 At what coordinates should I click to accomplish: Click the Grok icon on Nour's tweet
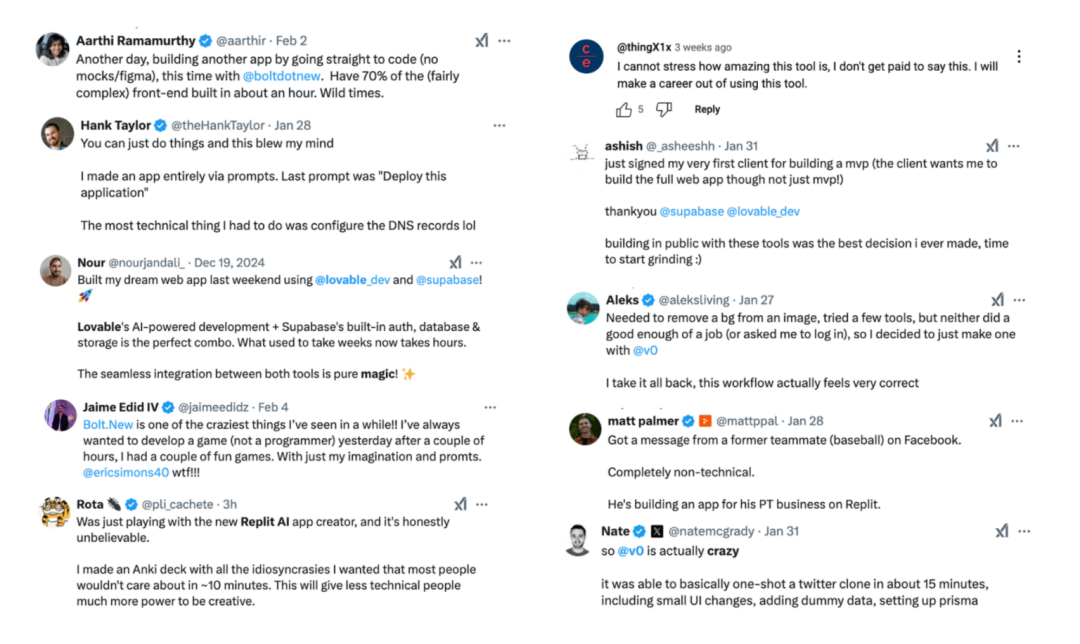click(x=455, y=262)
